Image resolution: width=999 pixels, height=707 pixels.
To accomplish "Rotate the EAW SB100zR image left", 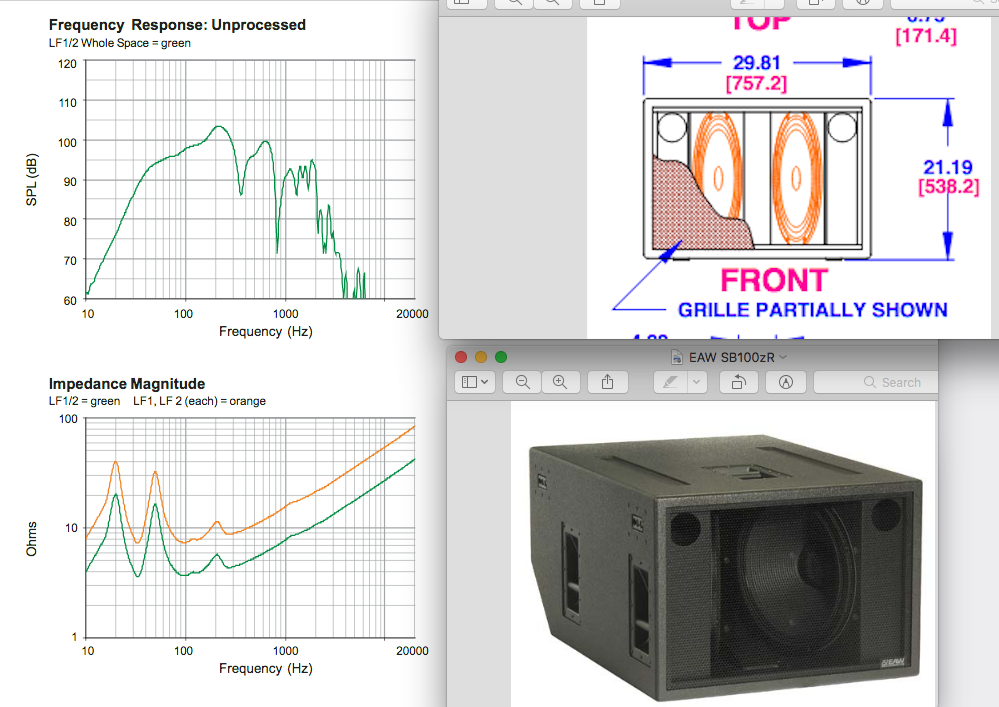I will pyautogui.click(x=739, y=382).
